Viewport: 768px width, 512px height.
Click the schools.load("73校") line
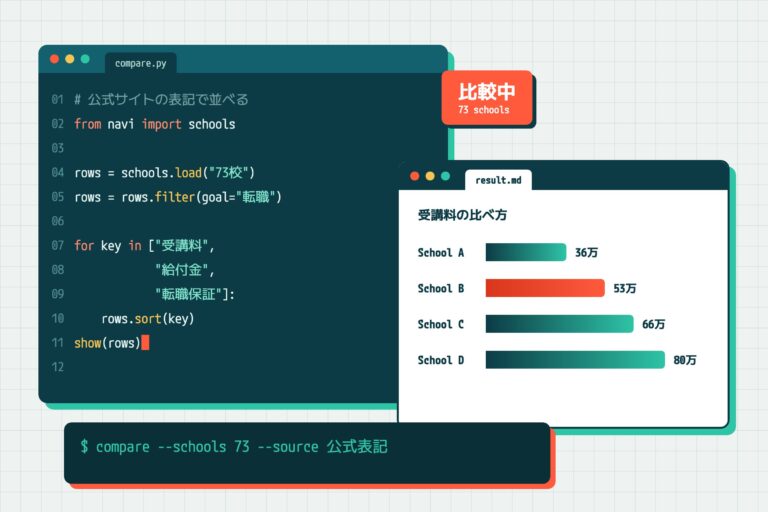click(165, 172)
